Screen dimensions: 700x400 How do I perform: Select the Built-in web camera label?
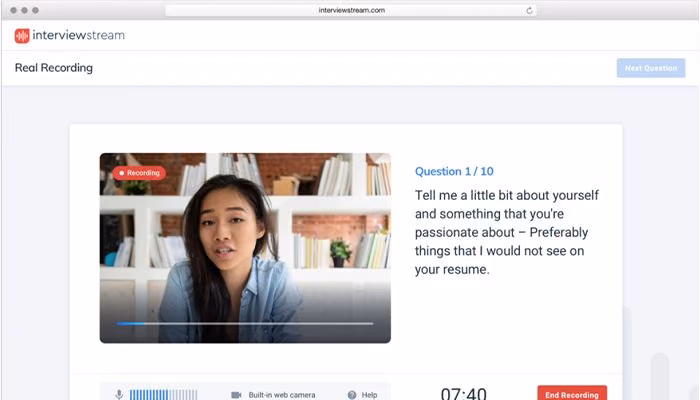(282, 395)
